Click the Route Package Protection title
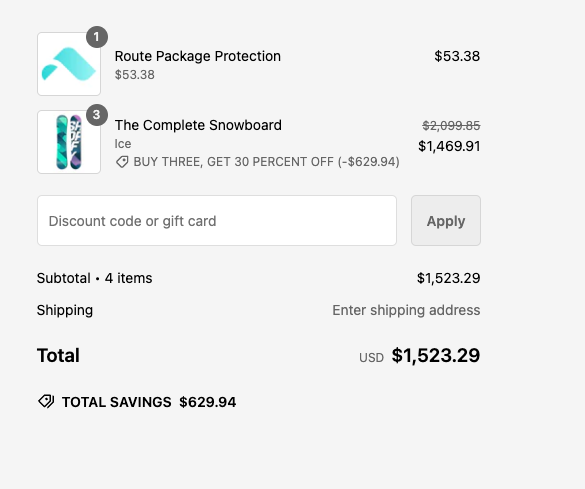 pos(198,56)
